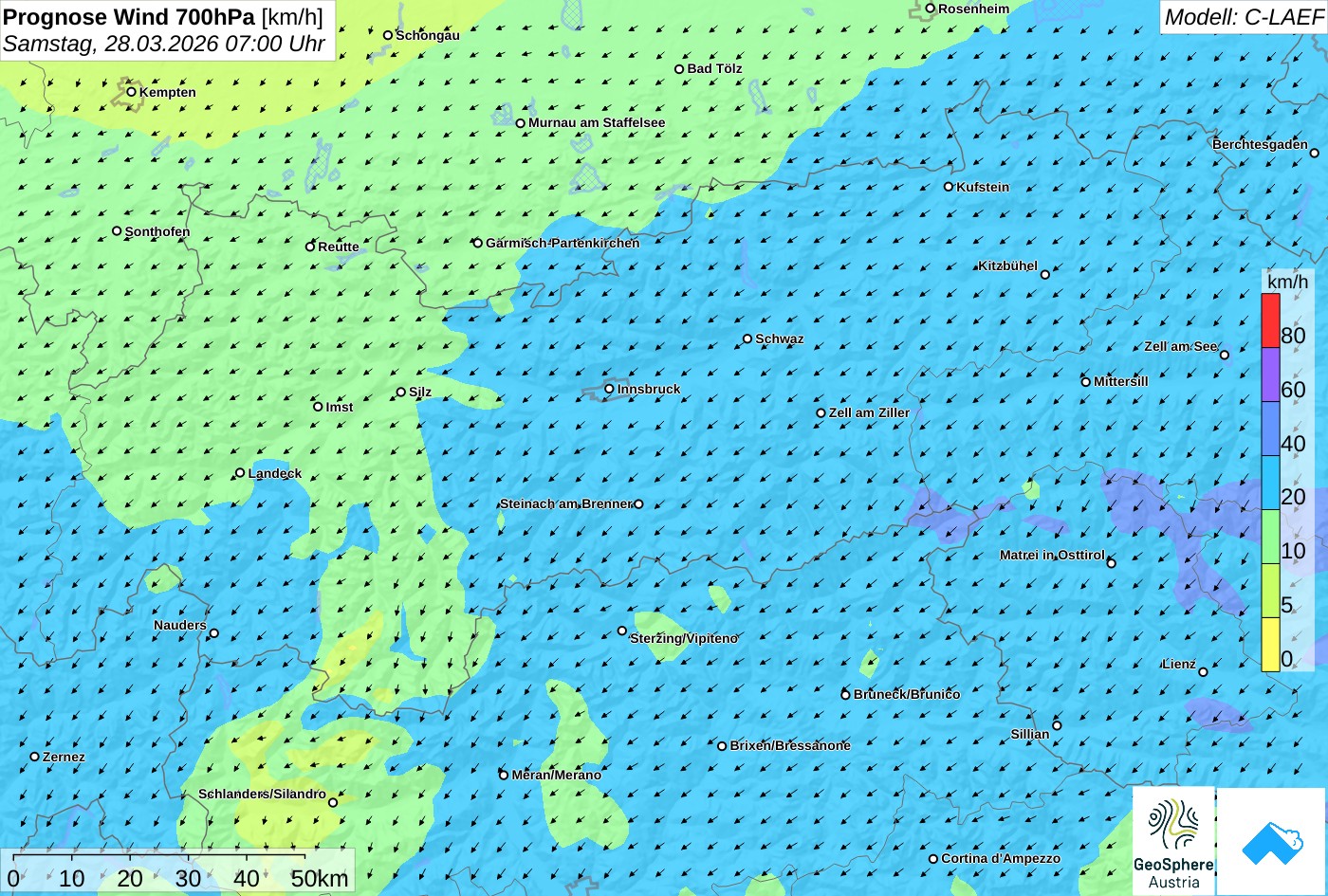Select the Brixen/Bressanone marker

pos(722,746)
